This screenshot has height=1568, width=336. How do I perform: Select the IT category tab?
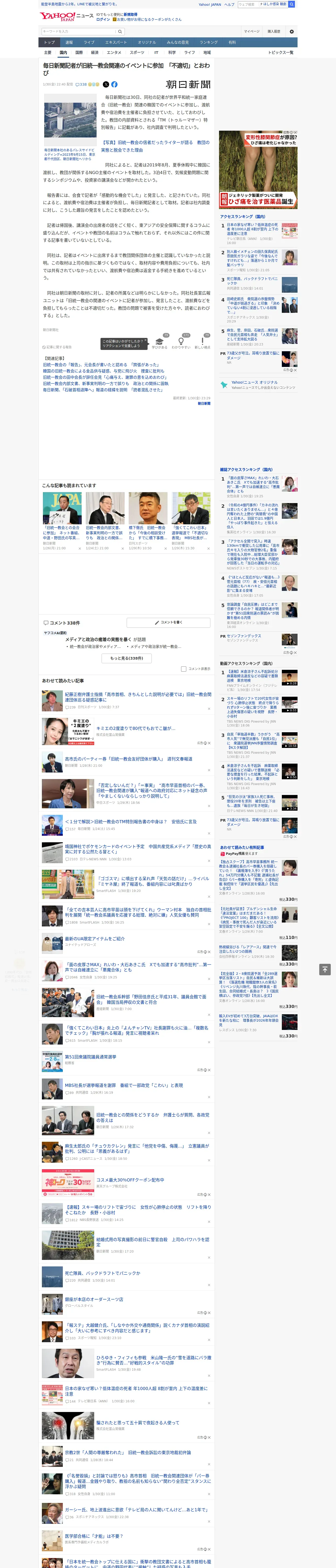click(x=156, y=52)
